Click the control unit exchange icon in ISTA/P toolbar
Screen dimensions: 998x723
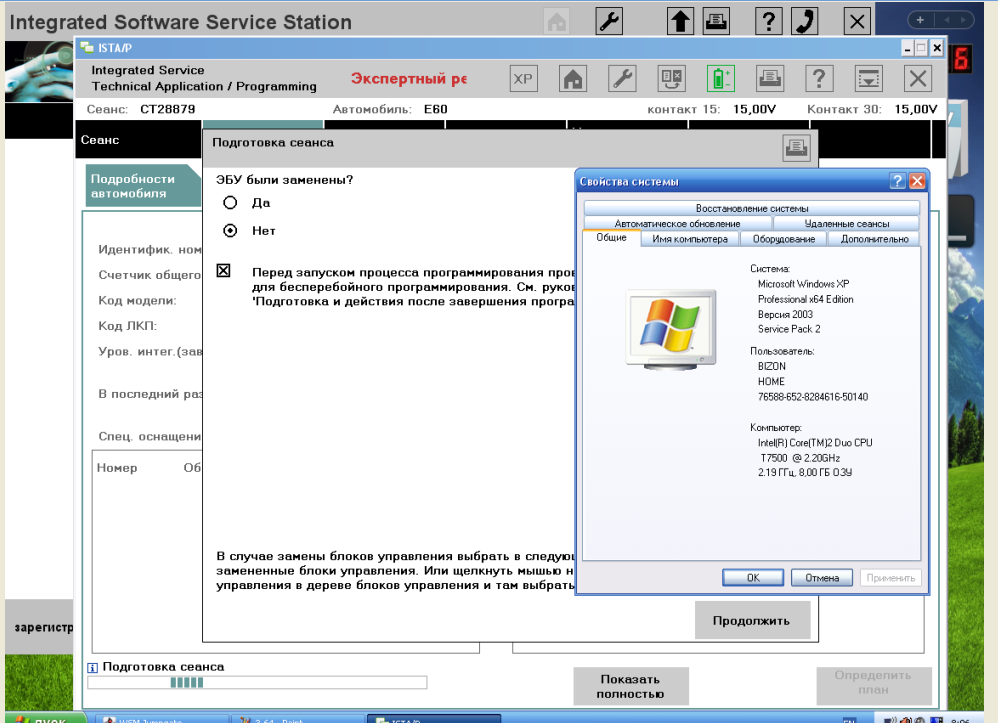(x=671, y=79)
